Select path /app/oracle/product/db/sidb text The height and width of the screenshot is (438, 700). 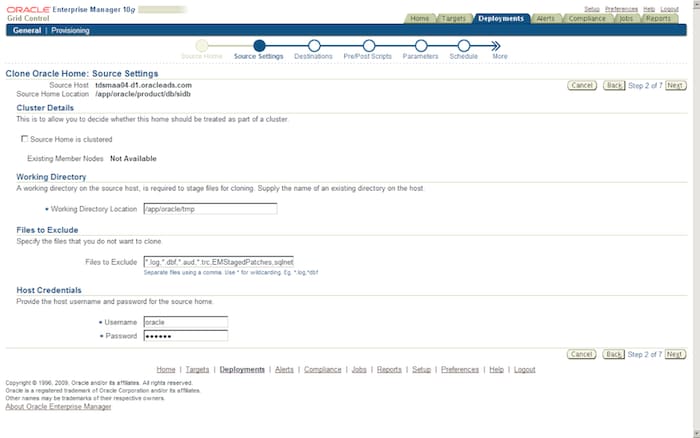[x=143, y=94]
